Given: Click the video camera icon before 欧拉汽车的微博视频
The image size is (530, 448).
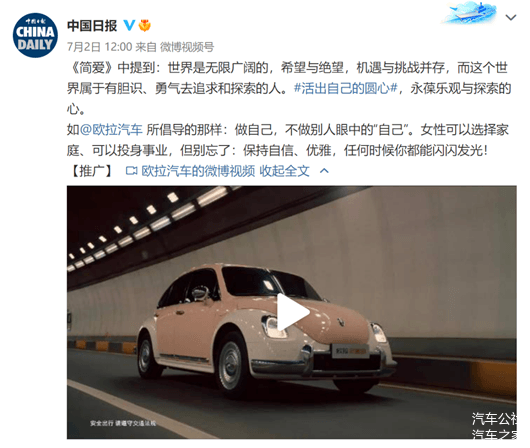Looking at the screenshot, I should tap(131, 171).
